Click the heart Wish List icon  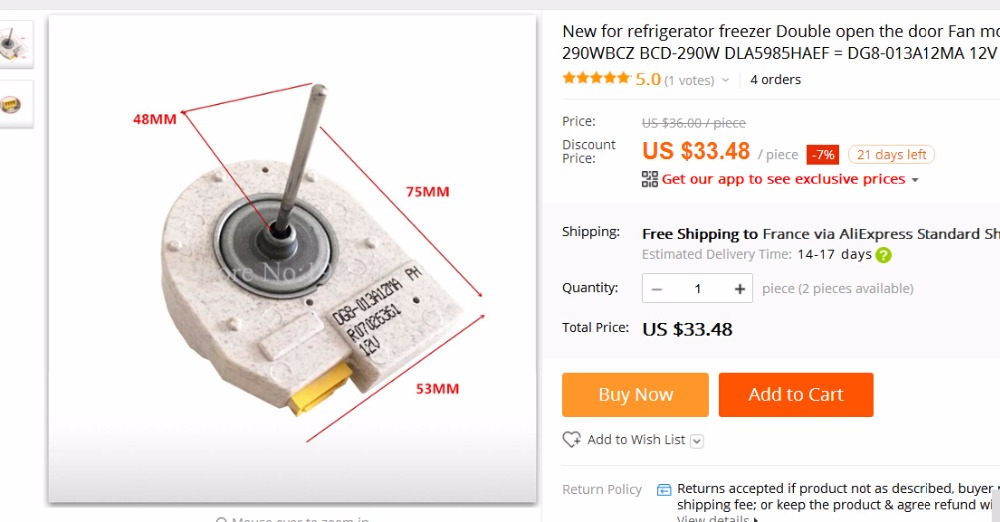(x=572, y=440)
